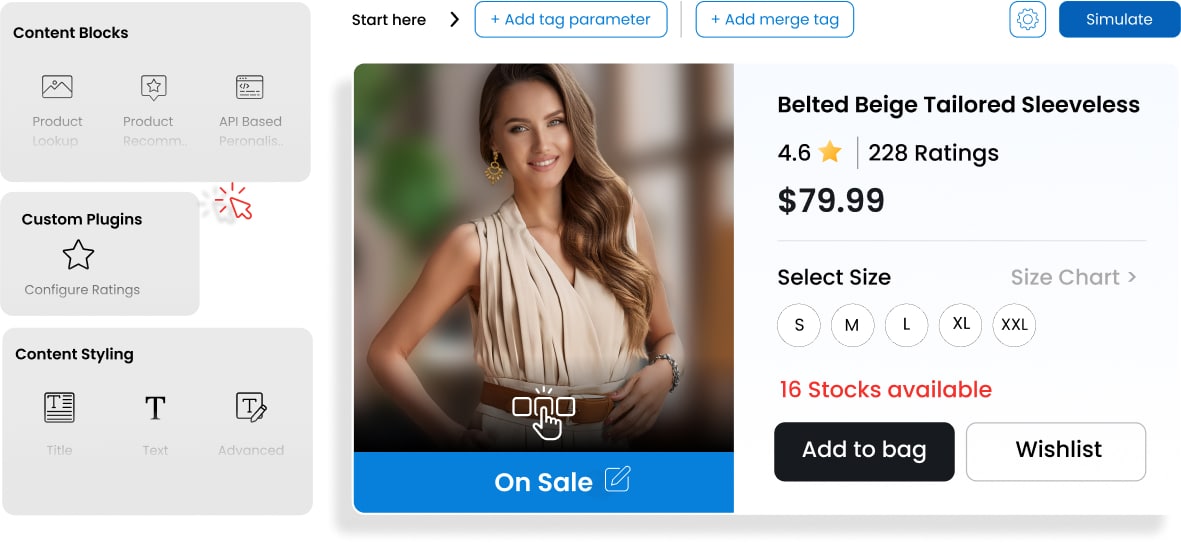Click the Add to bag button
The image size is (1181, 545).
click(x=864, y=451)
